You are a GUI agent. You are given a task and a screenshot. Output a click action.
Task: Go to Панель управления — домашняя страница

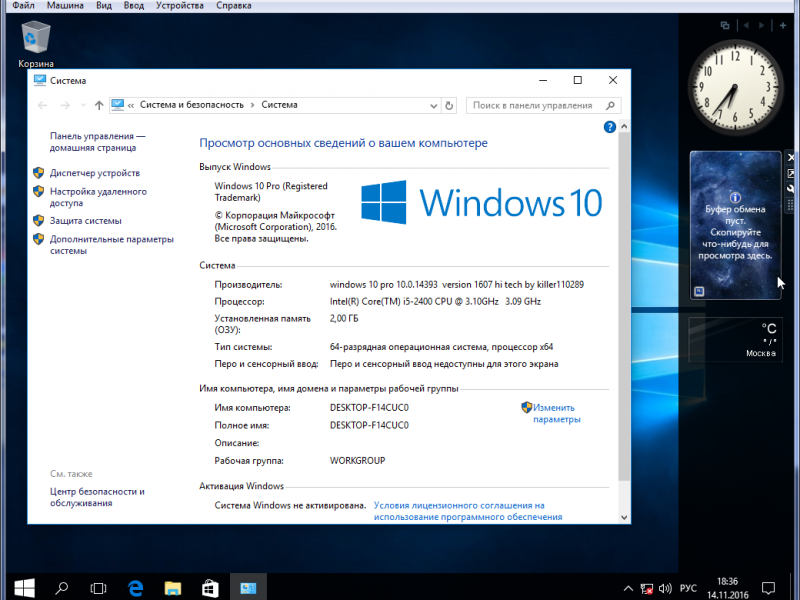click(x=97, y=142)
